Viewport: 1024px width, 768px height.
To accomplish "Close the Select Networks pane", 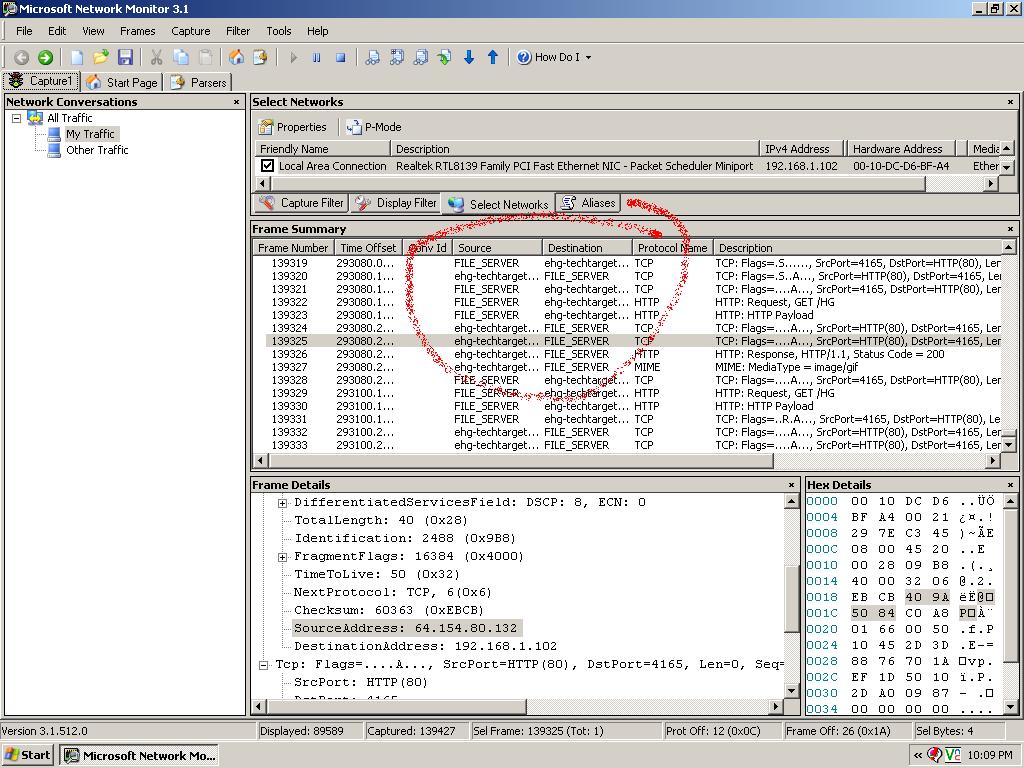I will [x=1010, y=103].
